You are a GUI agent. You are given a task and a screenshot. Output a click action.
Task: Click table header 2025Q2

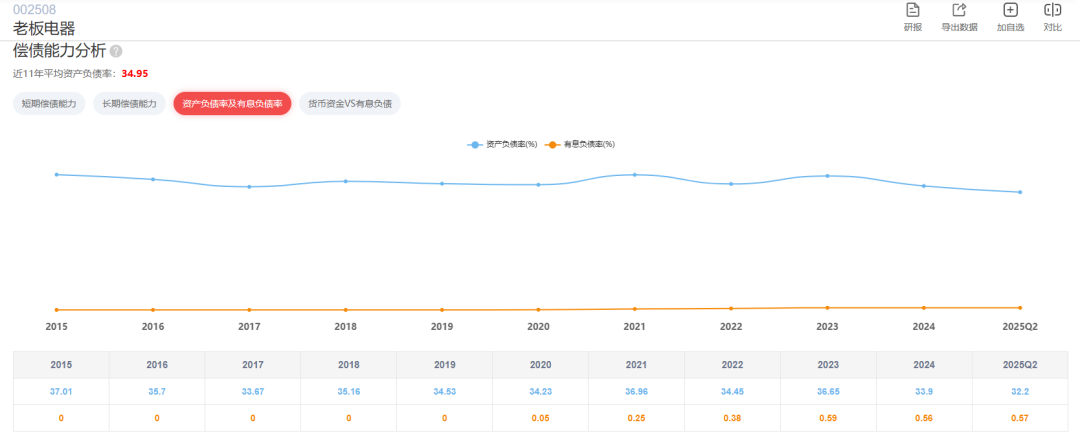click(x=1020, y=365)
